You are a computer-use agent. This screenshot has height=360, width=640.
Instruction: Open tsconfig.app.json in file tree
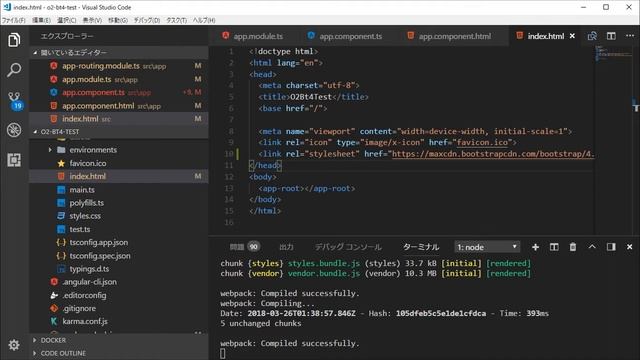(x=118, y=242)
